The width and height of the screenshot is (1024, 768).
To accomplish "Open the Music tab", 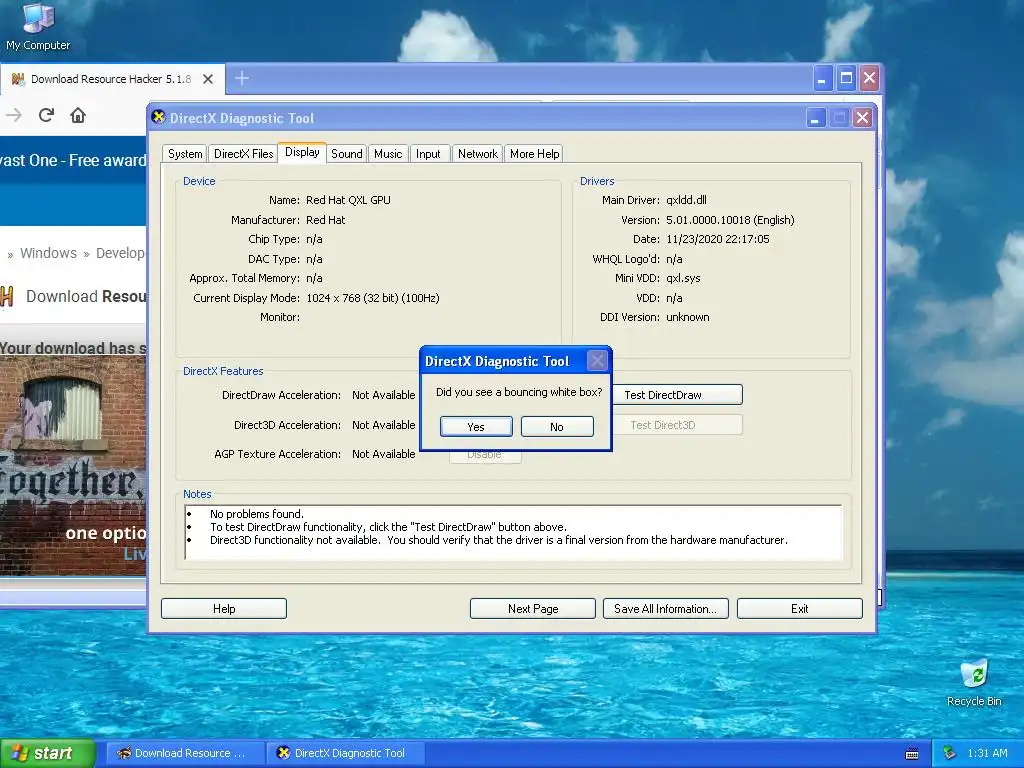I will tap(388, 153).
